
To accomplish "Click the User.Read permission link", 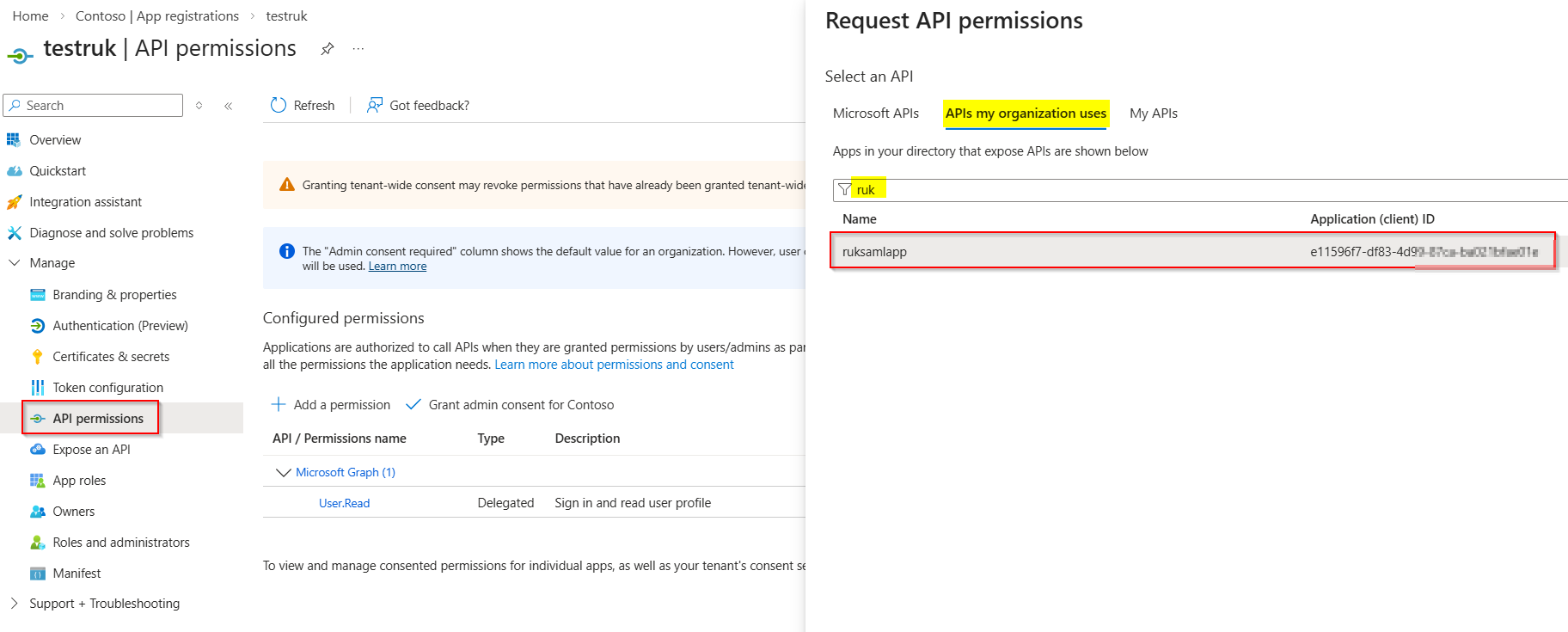I will coord(344,503).
